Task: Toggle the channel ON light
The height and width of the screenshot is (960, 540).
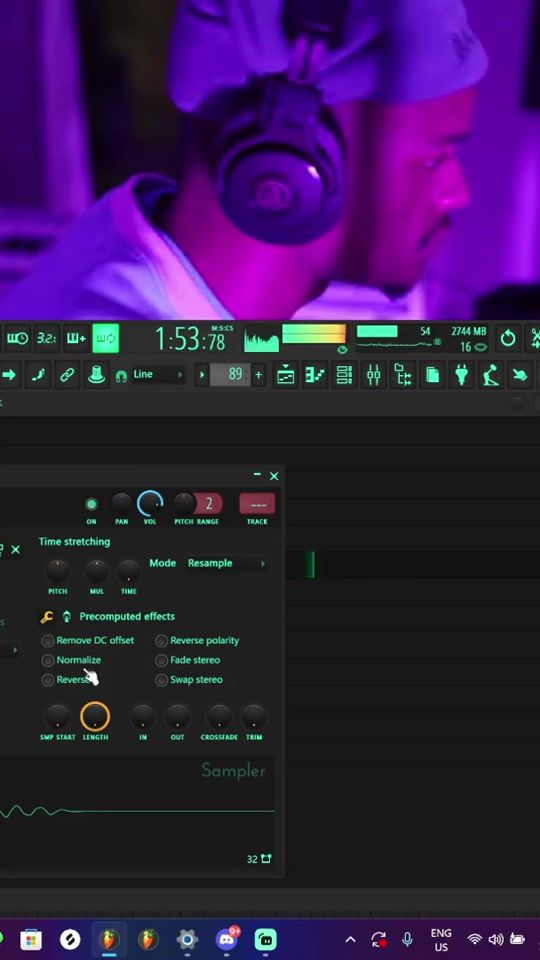Action: click(91, 504)
